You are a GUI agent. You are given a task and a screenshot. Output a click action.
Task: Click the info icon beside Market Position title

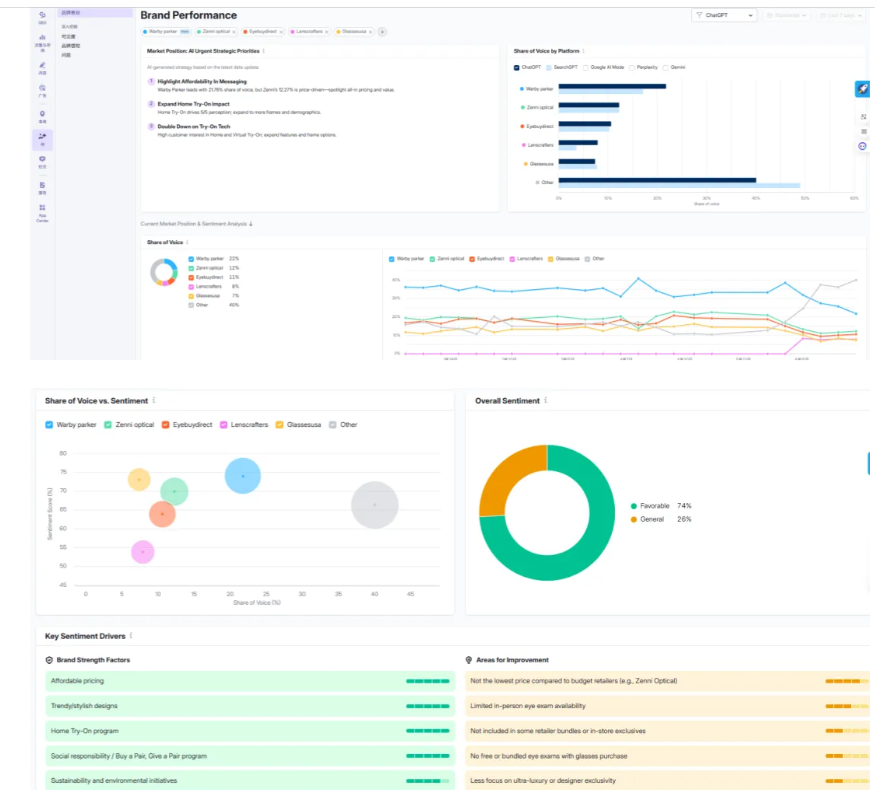(263, 51)
